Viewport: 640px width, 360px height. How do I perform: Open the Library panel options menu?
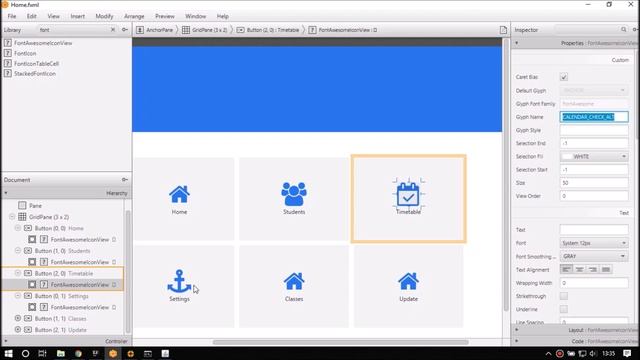click(125, 30)
